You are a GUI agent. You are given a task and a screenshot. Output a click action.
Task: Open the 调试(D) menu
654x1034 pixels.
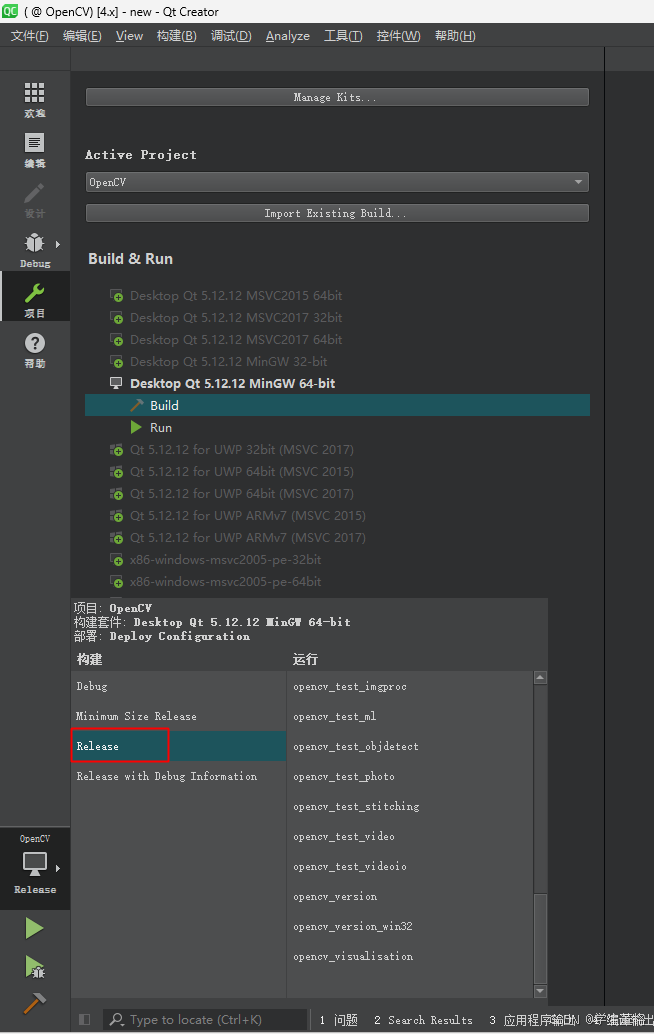[x=231, y=36]
